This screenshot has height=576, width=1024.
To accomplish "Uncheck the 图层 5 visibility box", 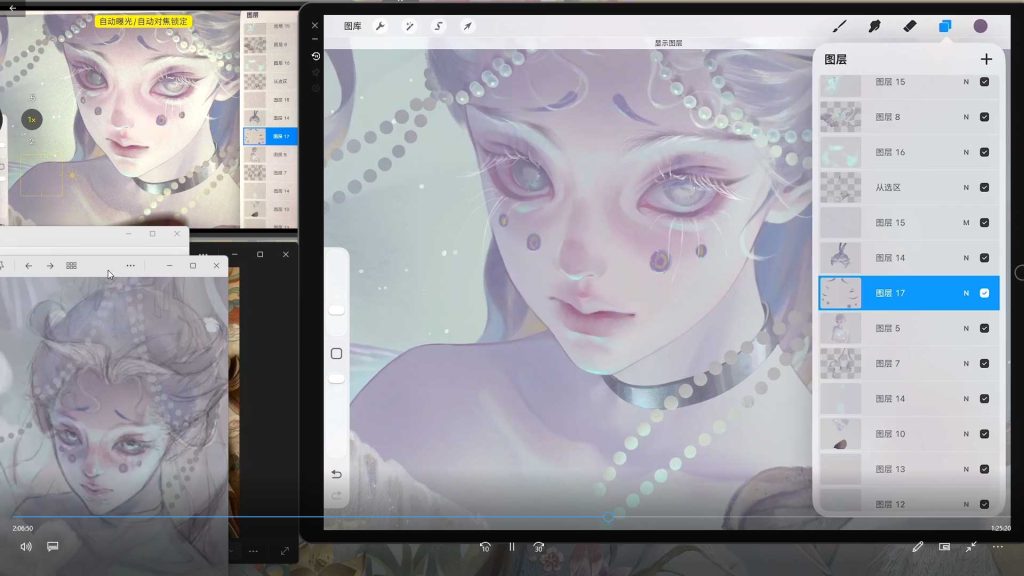I will [x=984, y=328].
